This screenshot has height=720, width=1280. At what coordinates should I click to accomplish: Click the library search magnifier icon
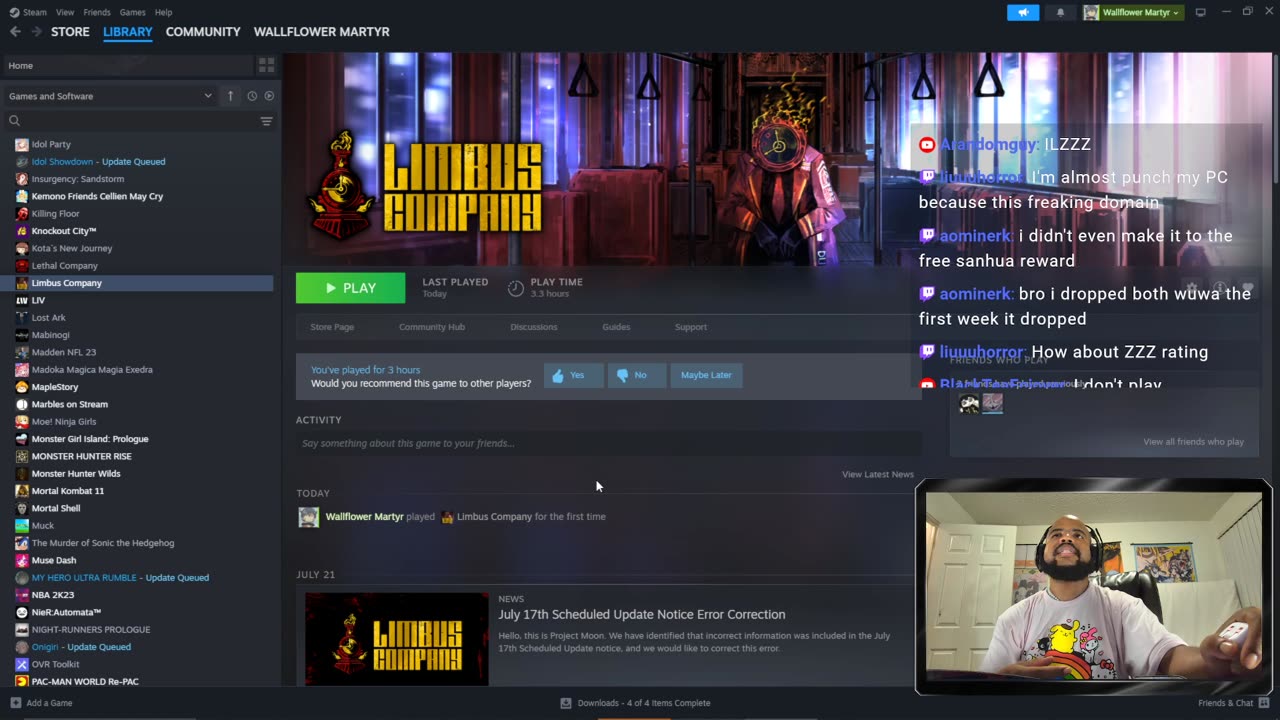pyautogui.click(x=15, y=121)
